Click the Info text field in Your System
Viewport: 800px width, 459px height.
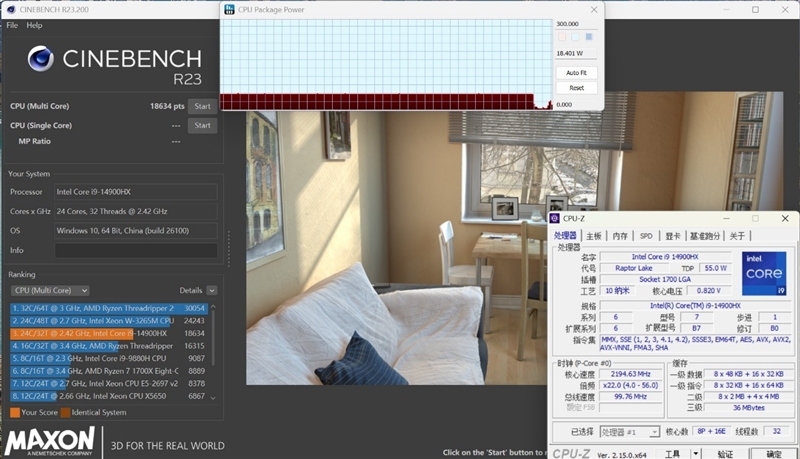tap(136, 250)
